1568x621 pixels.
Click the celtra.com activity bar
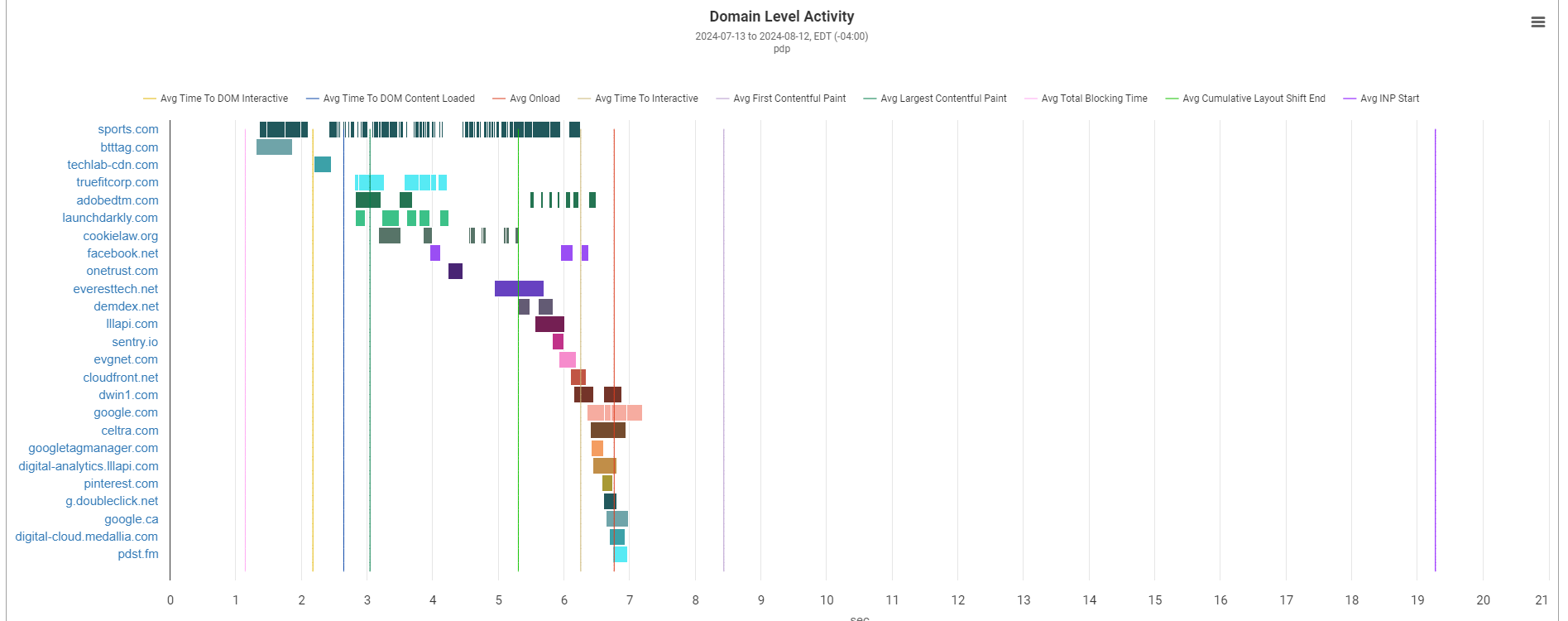click(608, 431)
